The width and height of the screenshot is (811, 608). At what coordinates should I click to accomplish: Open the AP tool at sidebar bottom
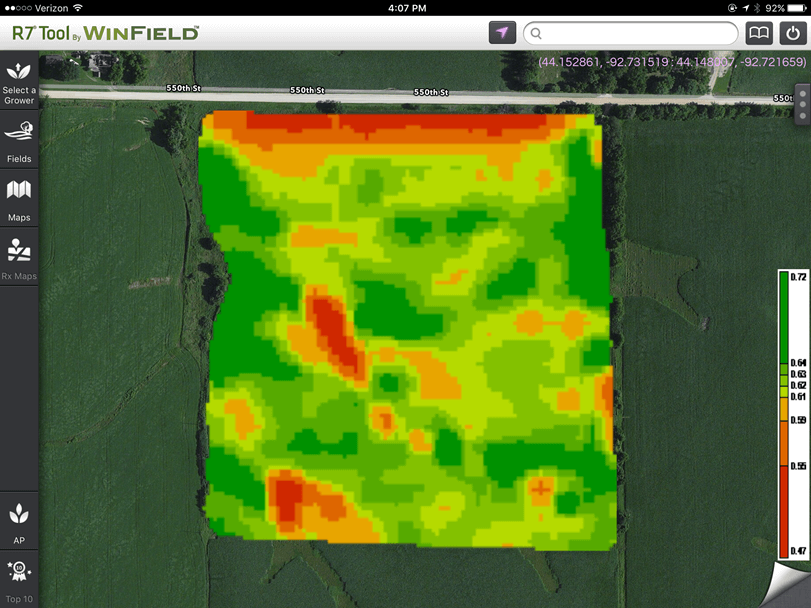[19, 523]
